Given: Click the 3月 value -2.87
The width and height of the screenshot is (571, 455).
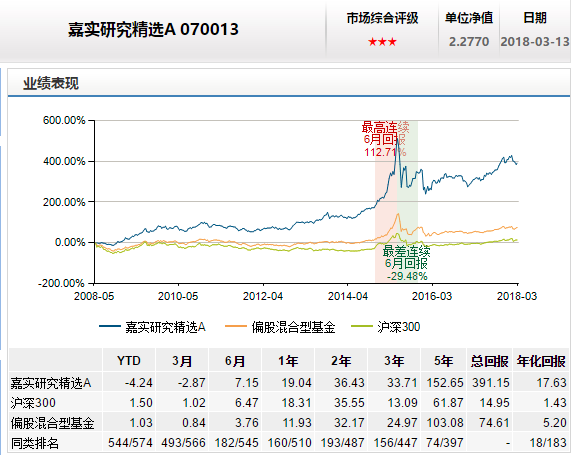Looking at the screenshot, I should pos(192,383).
